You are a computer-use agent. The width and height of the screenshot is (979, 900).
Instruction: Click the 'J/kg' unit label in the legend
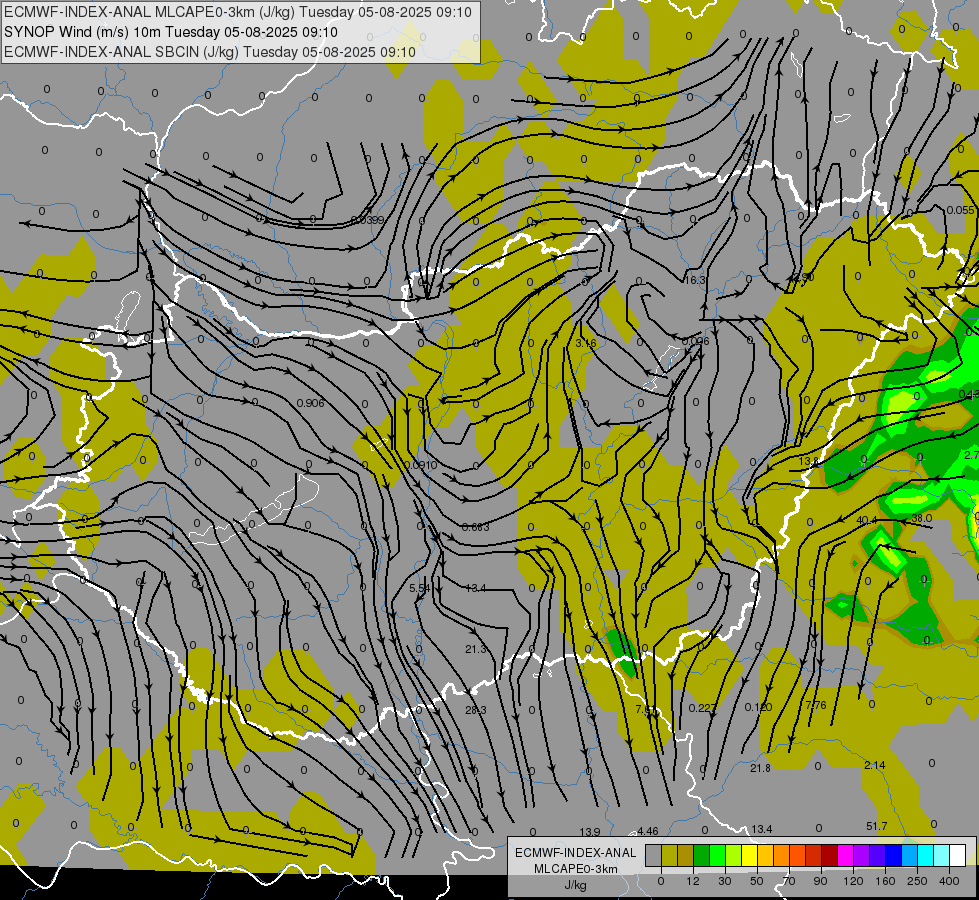pyautogui.click(x=575, y=885)
